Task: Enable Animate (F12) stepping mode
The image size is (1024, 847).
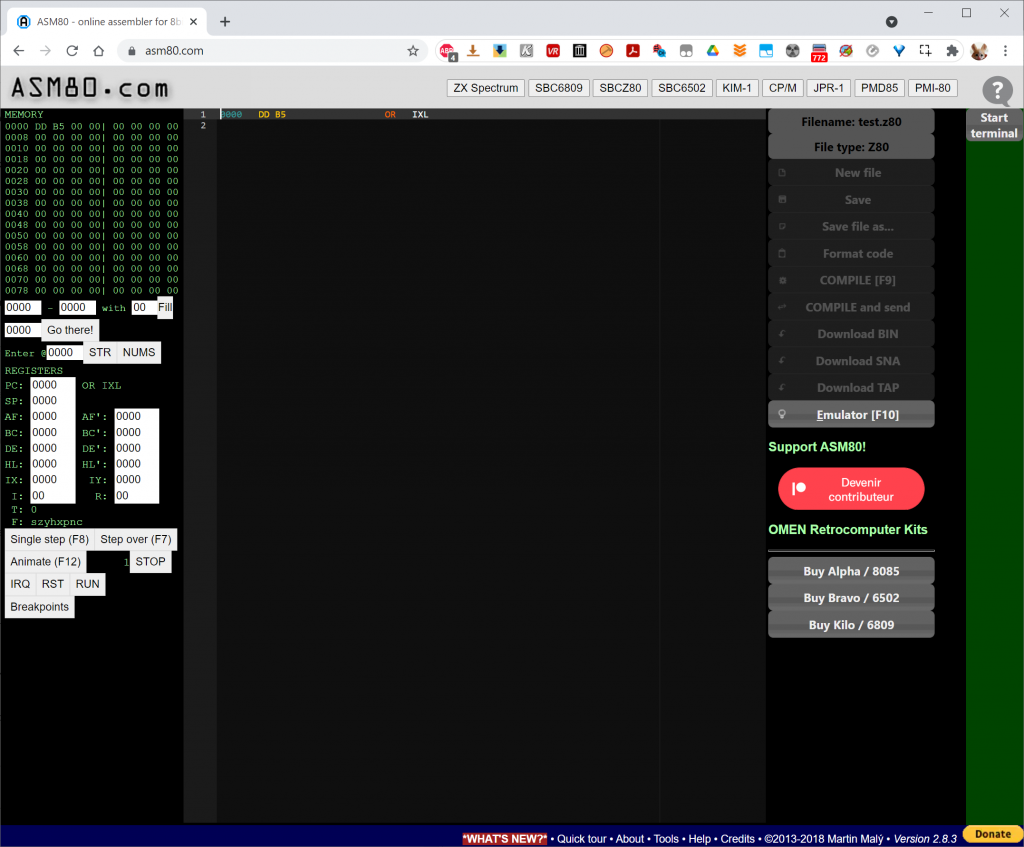Action: coord(44,561)
